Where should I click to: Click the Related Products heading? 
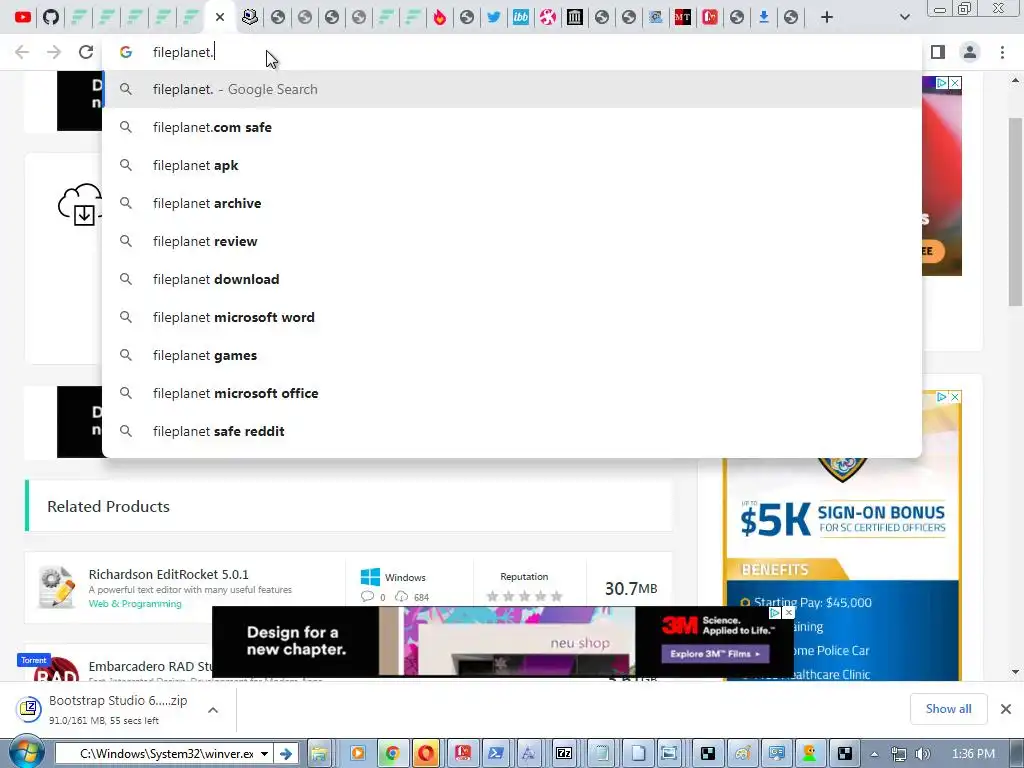coord(108,506)
